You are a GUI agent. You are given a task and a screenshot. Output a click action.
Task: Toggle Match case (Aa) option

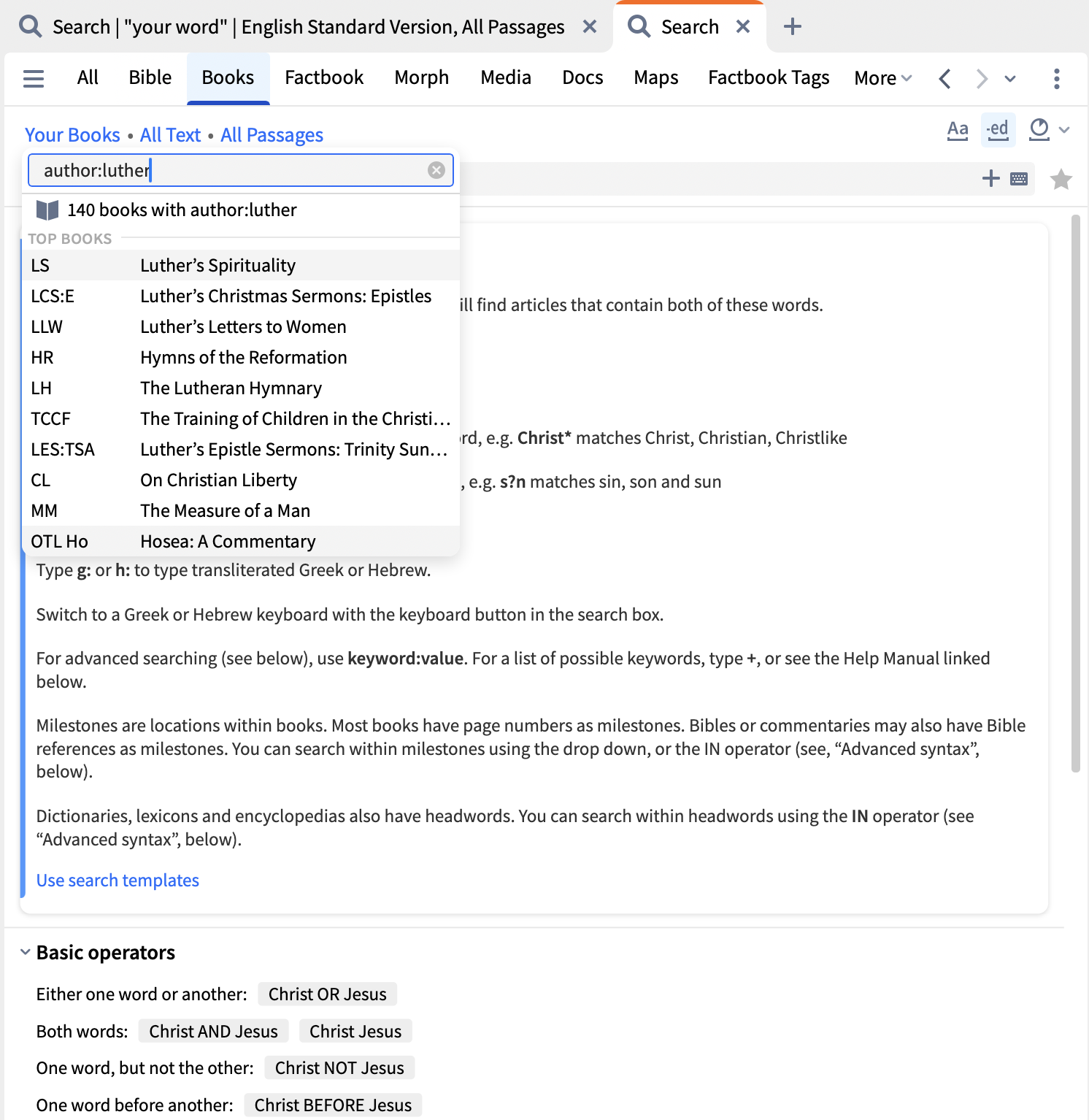coord(958,130)
